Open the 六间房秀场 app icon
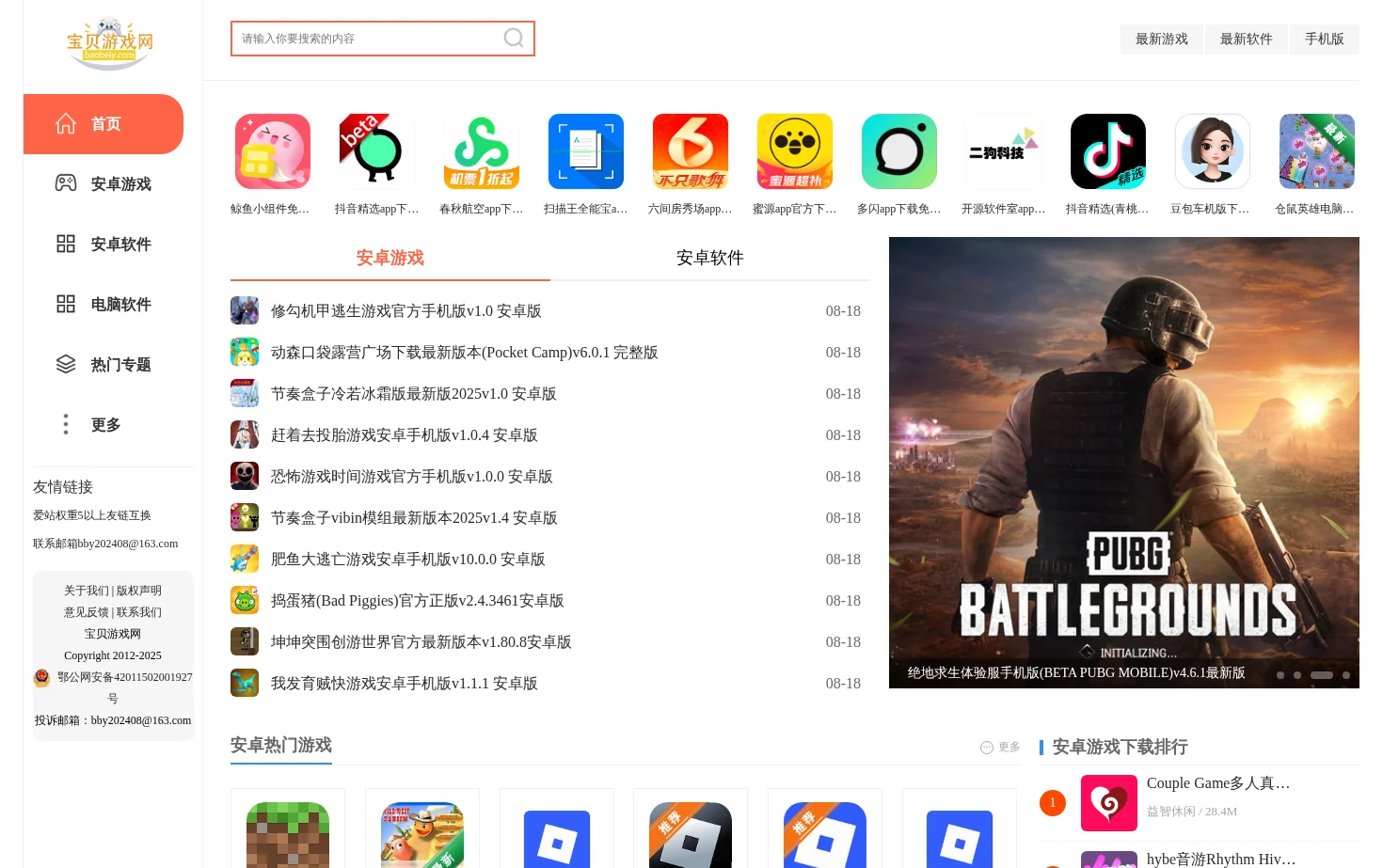Viewport: 1383px width, 868px height. point(691,151)
